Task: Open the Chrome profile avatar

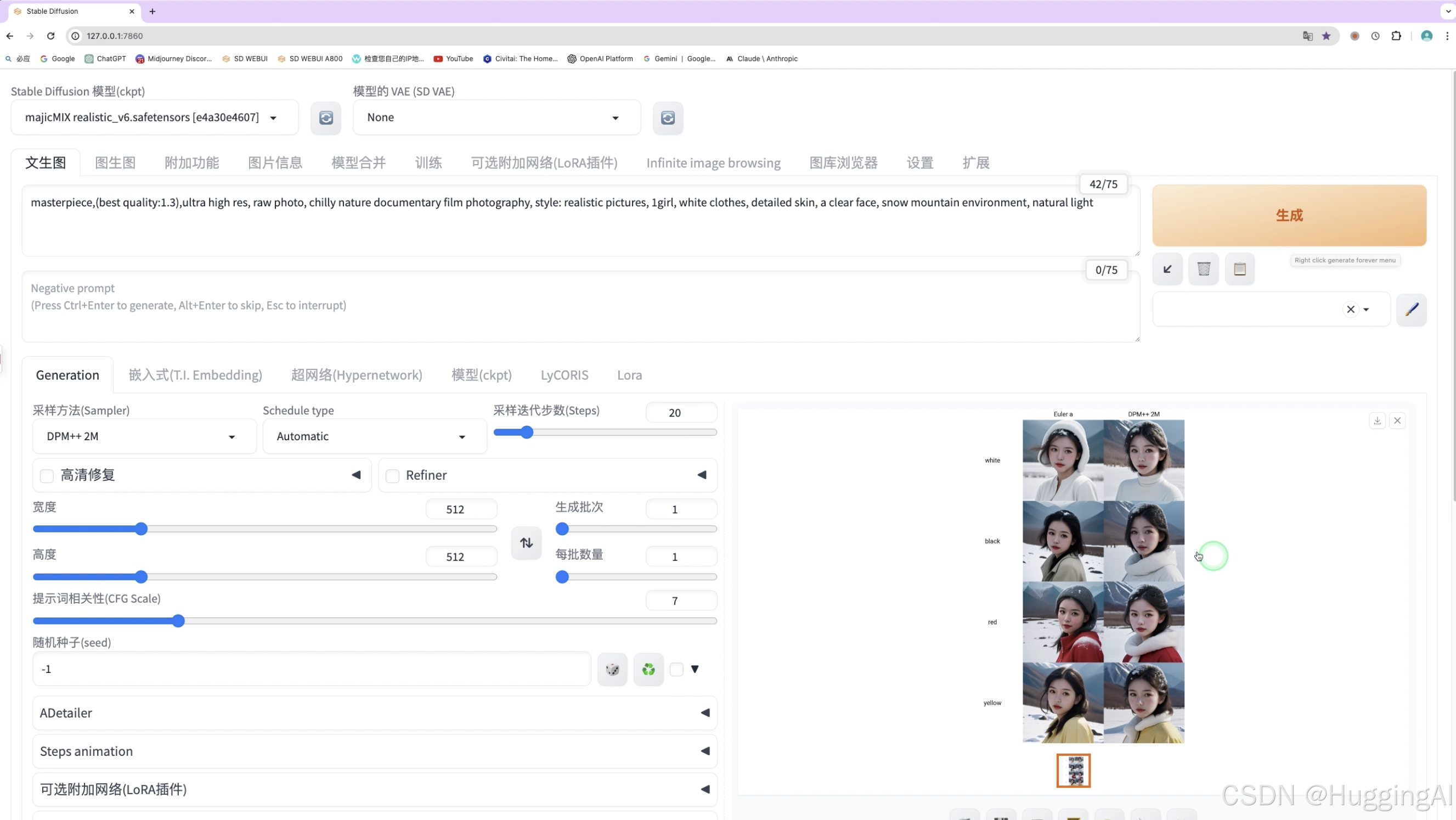Action: click(x=1426, y=36)
